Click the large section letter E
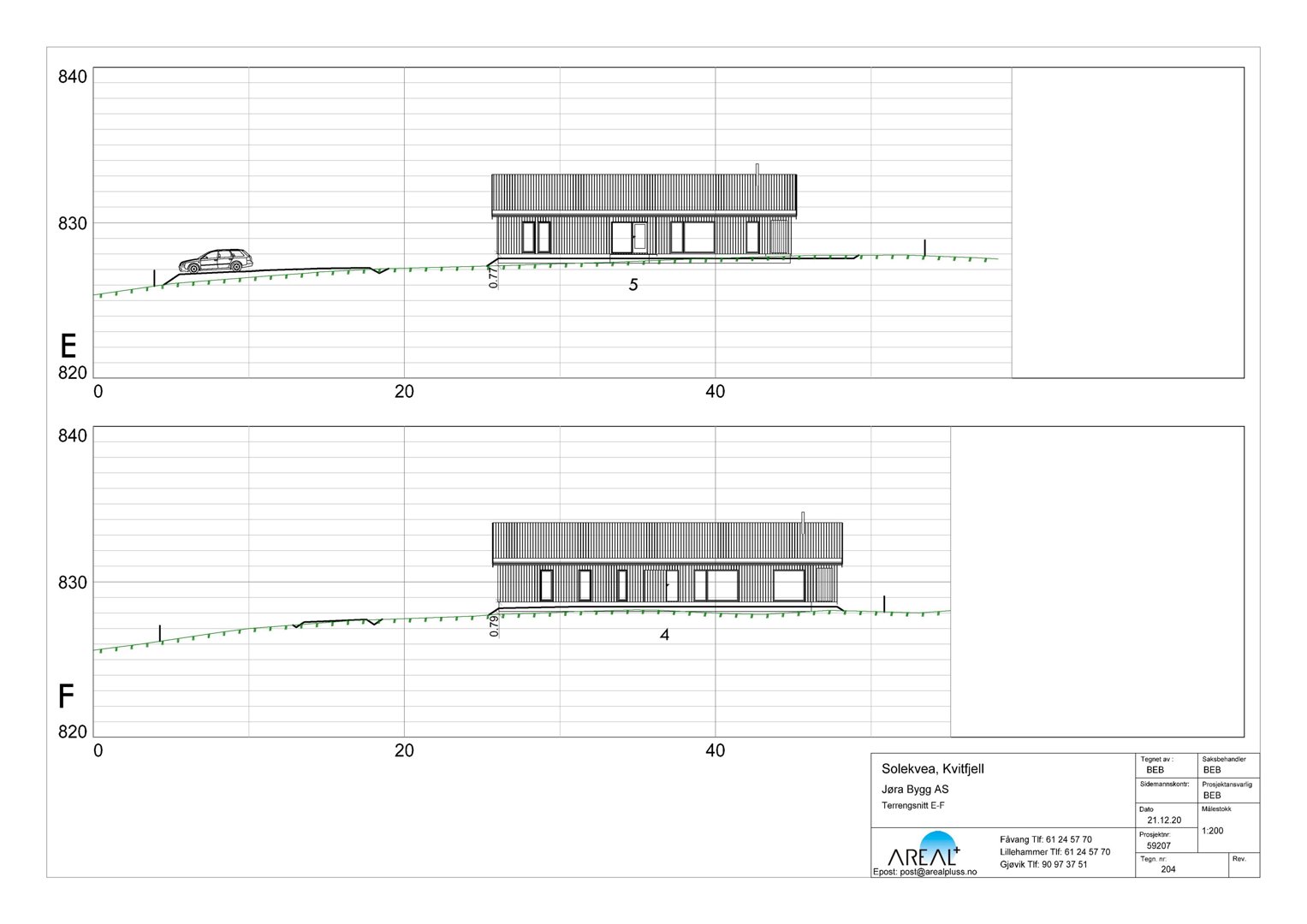Viewport: 1307px width, 924px height. tap(68, 346)
